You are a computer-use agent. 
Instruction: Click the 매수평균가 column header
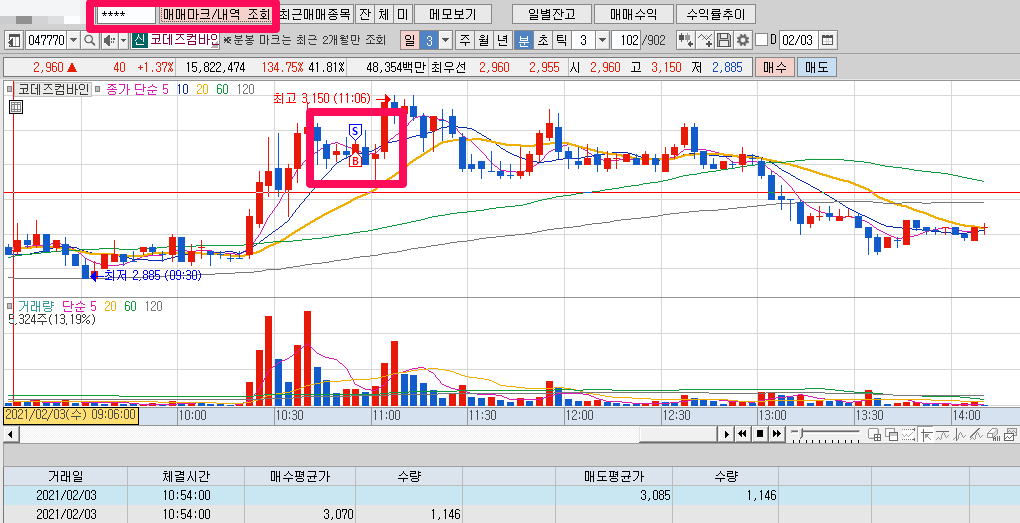pyautogui.click(x=300, y=476)
